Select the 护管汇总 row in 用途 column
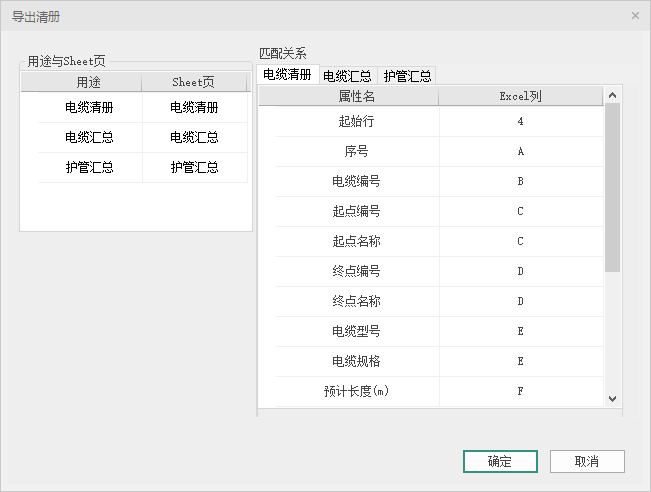Image resolution: width=651 pixels, height=492 pixels. [x=89, y=168]
